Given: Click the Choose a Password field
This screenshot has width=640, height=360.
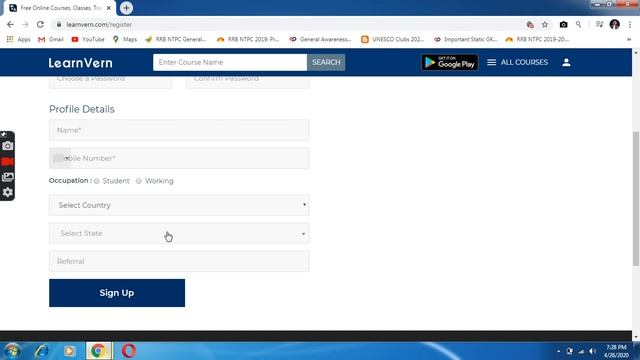Looking at the screenshot, I should 110,82.
